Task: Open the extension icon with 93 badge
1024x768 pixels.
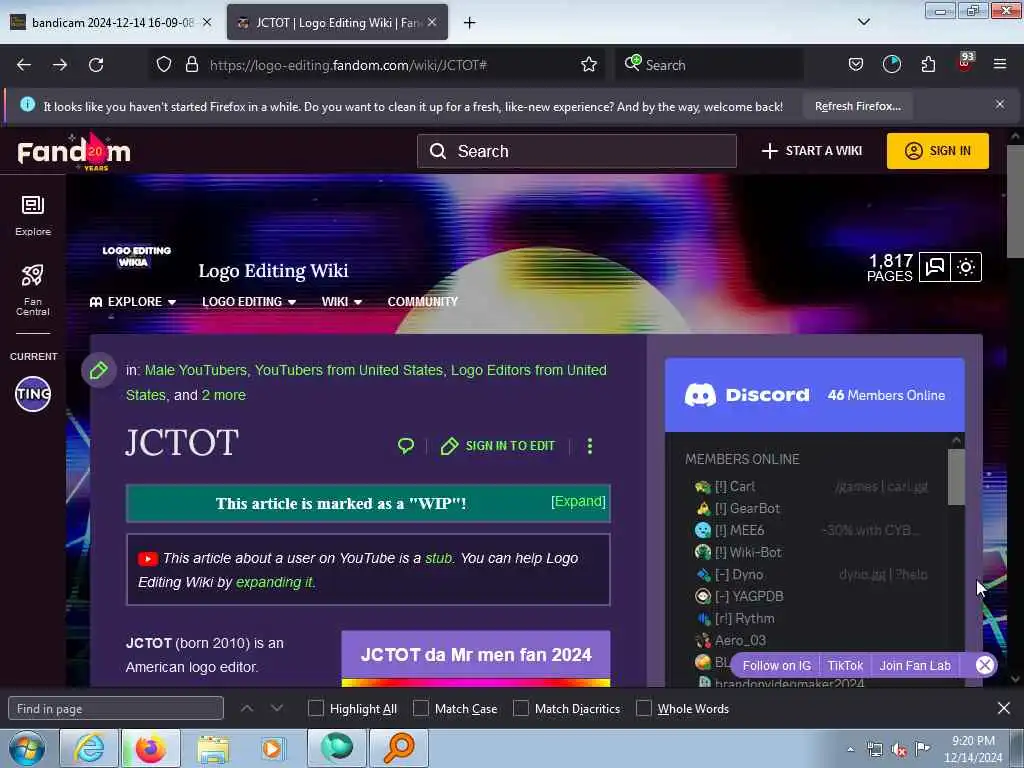Action: pos(965,63)
